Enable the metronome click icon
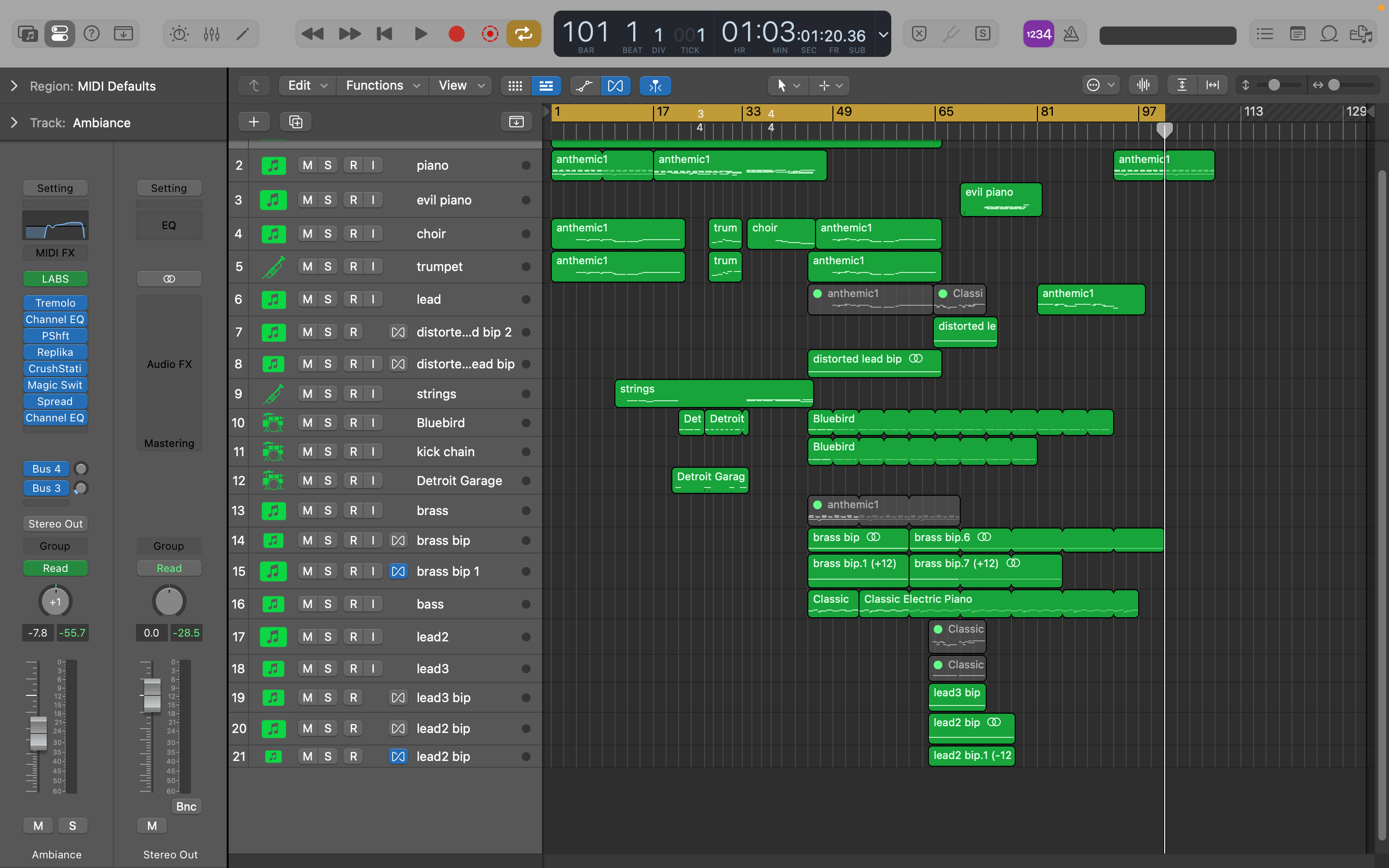Image resolution: width=1389 pixels, height=868 pixels. pos(1071,34)
